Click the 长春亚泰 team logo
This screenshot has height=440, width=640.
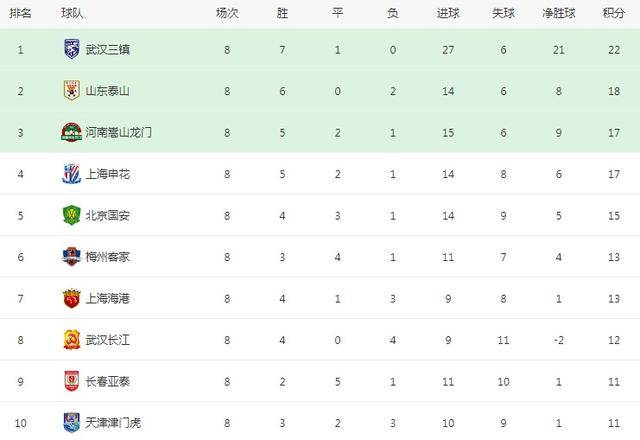(72, 381)
